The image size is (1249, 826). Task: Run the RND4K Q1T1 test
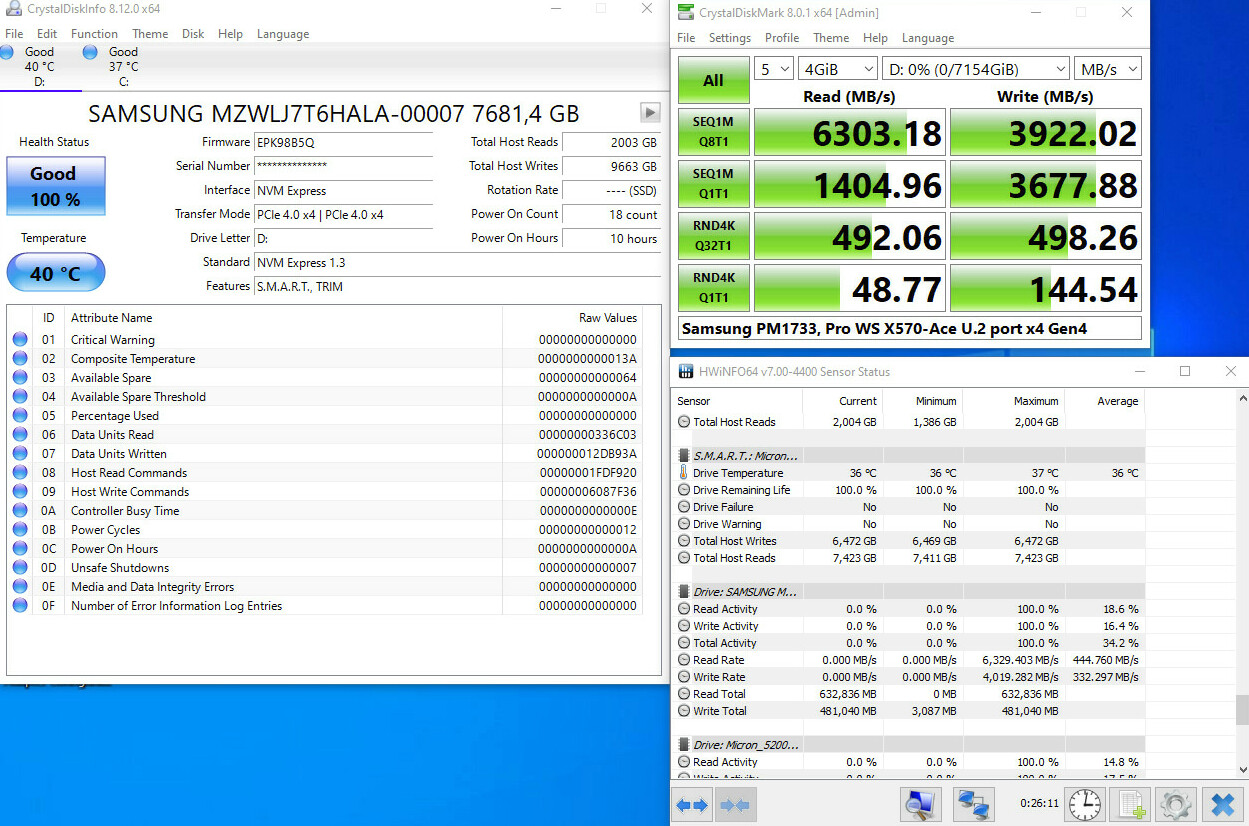(x=713, y=288)
